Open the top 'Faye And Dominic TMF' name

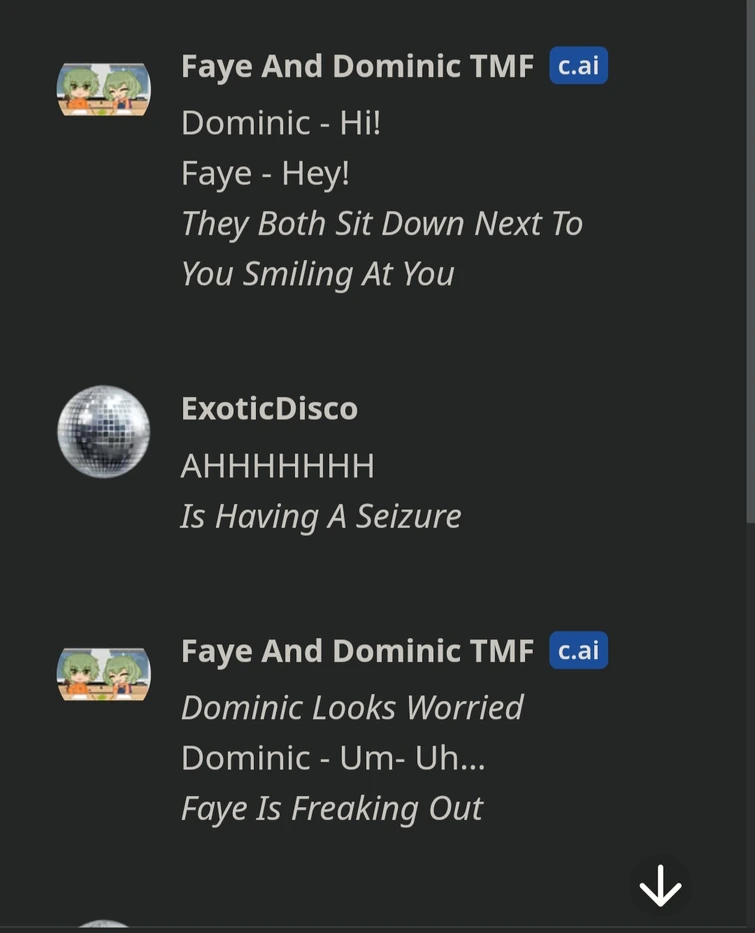coord(357,65)
